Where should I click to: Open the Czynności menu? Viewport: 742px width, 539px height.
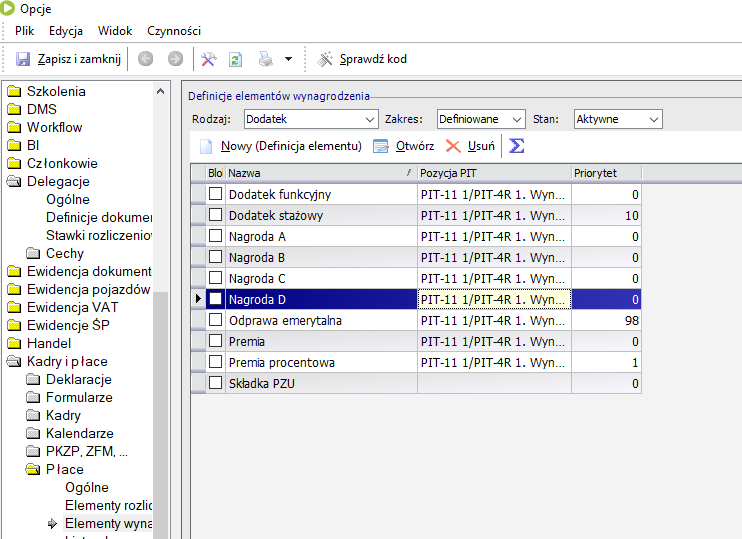click(174, 31)
